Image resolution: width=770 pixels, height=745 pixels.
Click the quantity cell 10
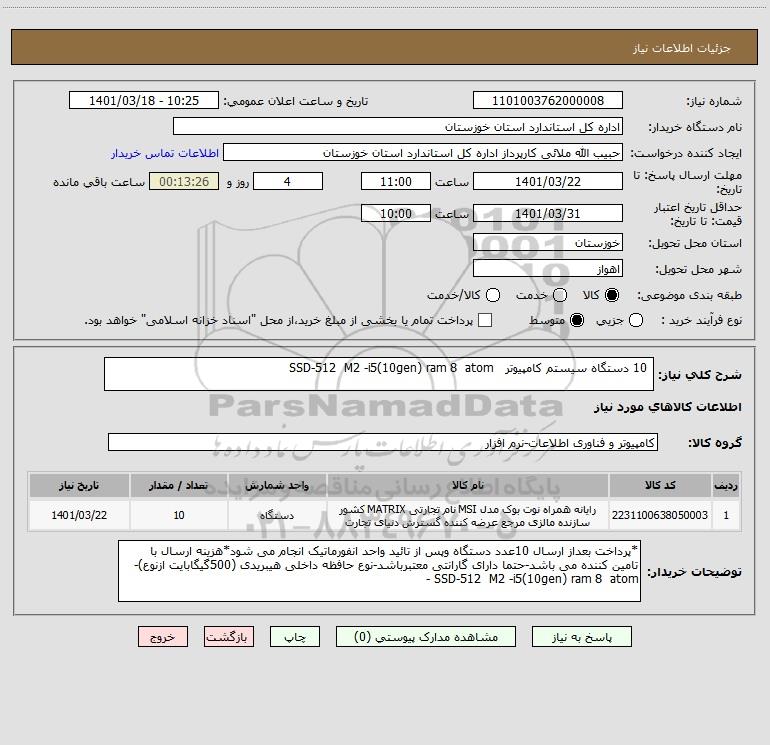179,515
